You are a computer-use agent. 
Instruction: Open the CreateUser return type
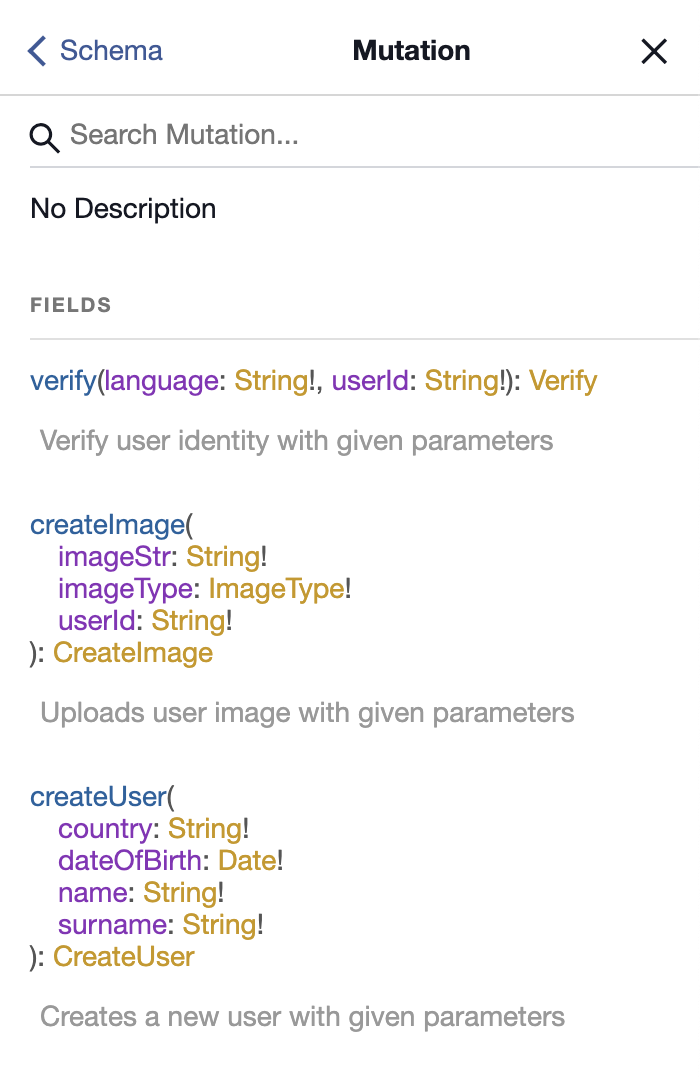pyautogui.click(x=124, y=957)
